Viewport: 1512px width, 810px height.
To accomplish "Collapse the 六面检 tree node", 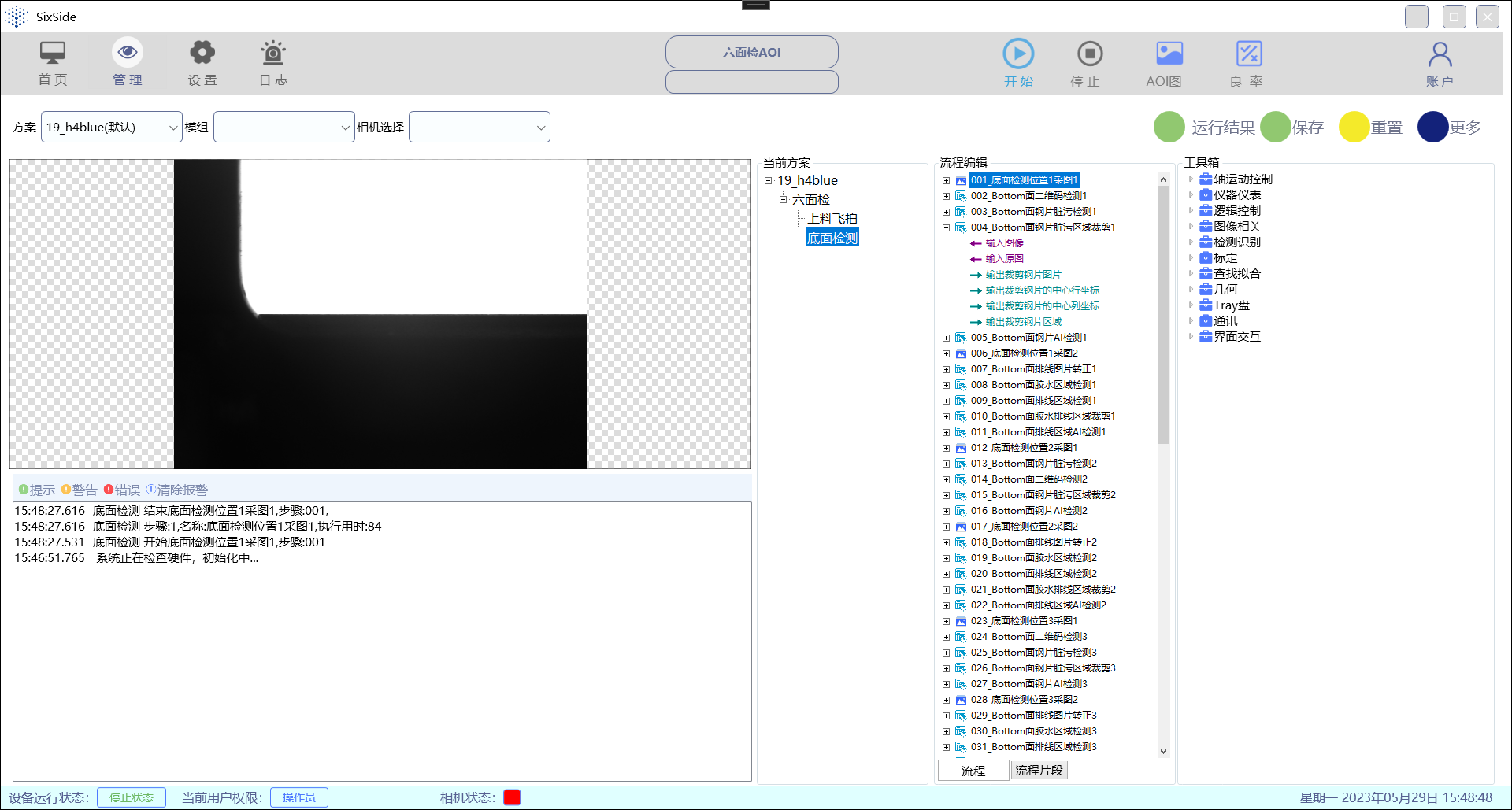I will click(784, 199).
